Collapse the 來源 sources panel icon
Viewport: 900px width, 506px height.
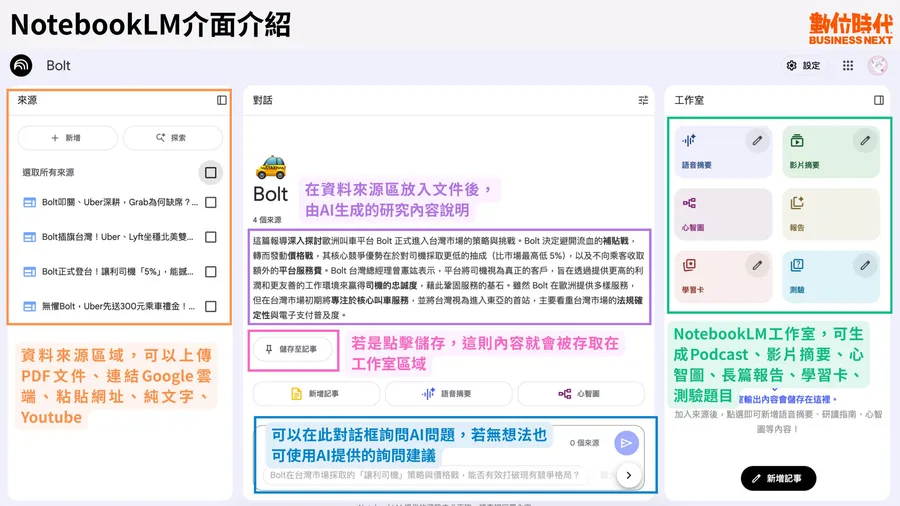tap(222, 100)
